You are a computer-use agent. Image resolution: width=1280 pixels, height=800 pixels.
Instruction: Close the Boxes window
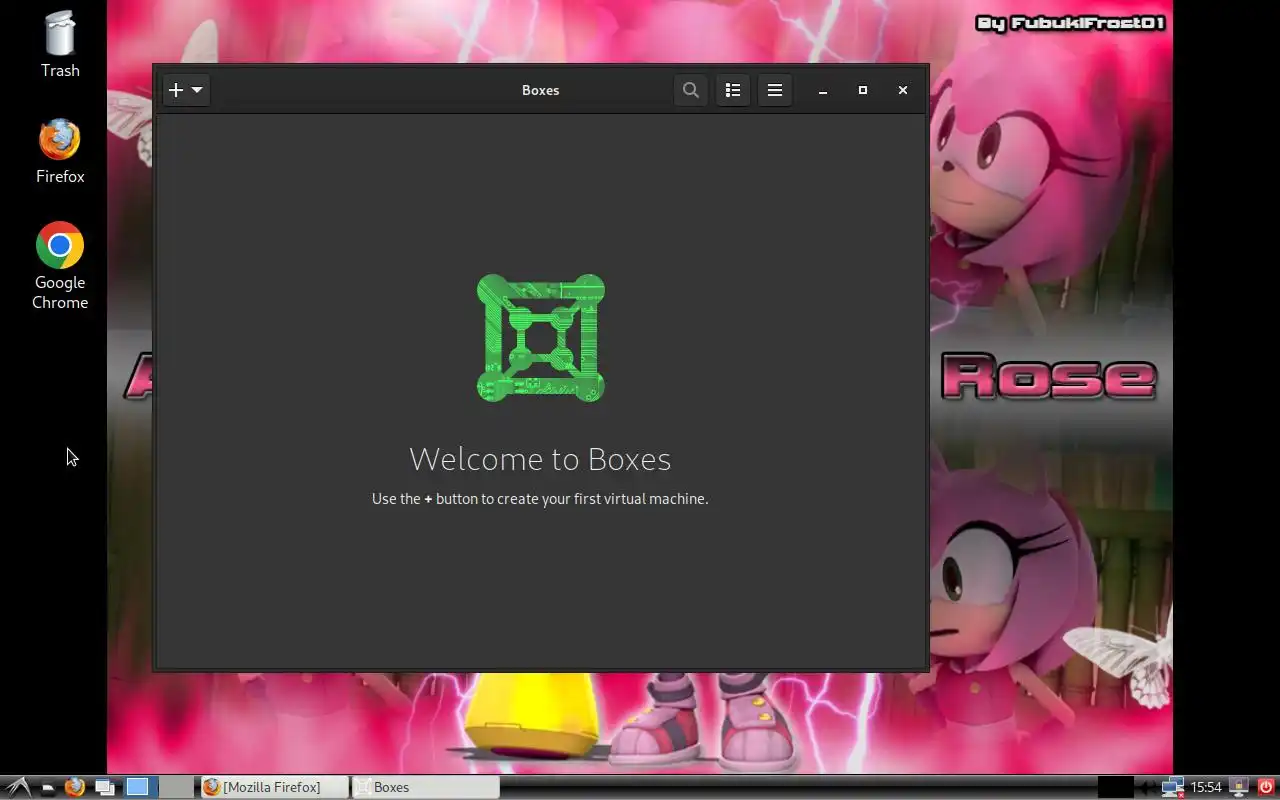(x=903, y=90)
